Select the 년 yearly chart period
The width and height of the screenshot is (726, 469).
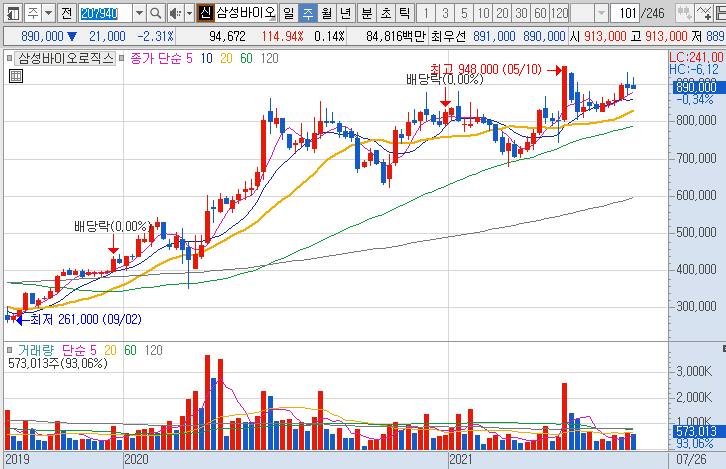point(346,13)
